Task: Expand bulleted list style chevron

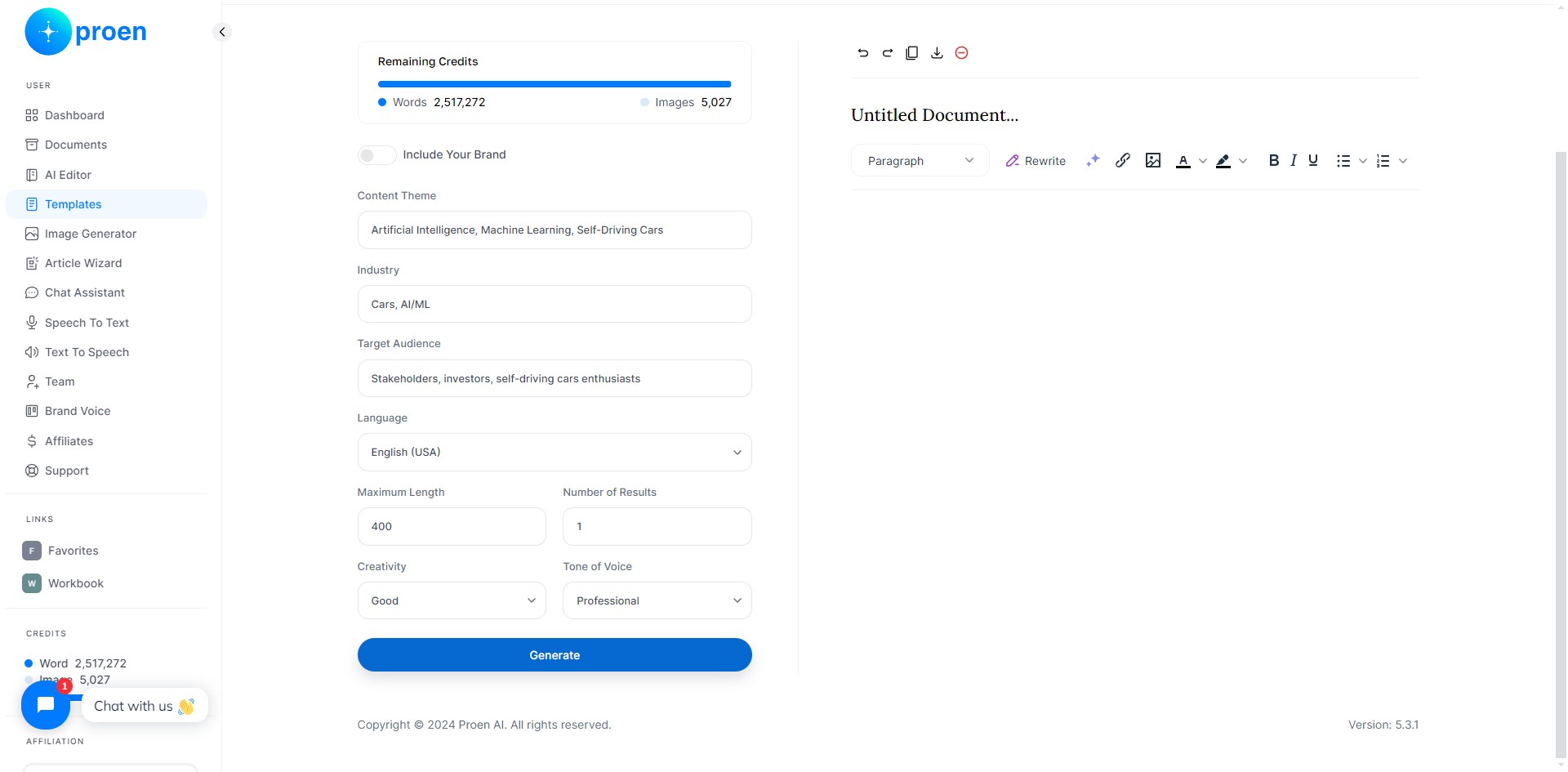Action: coord(1363,161)
